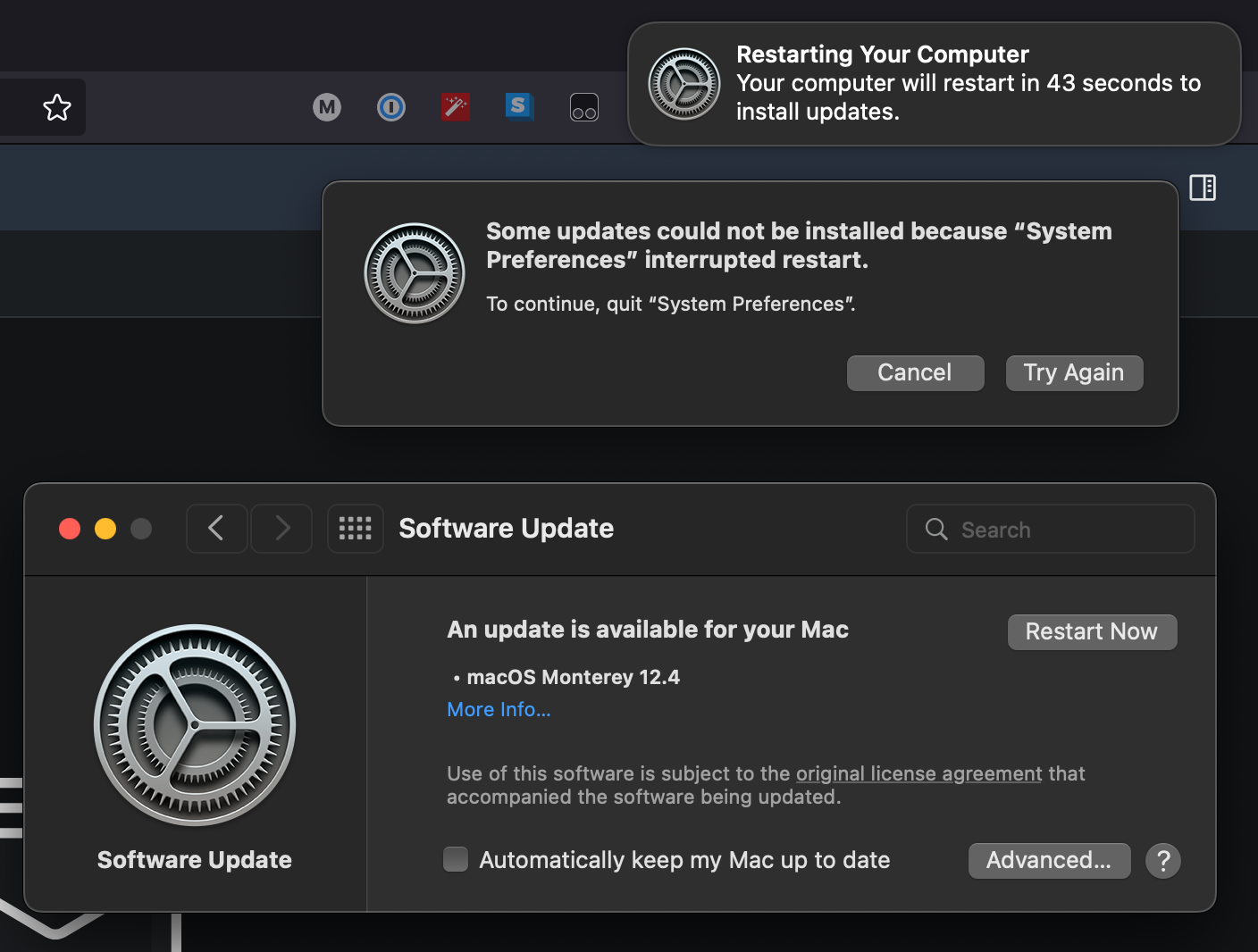Go back in System Preferences
Viewport: 1258px width, 952px height.
[216, 529]
